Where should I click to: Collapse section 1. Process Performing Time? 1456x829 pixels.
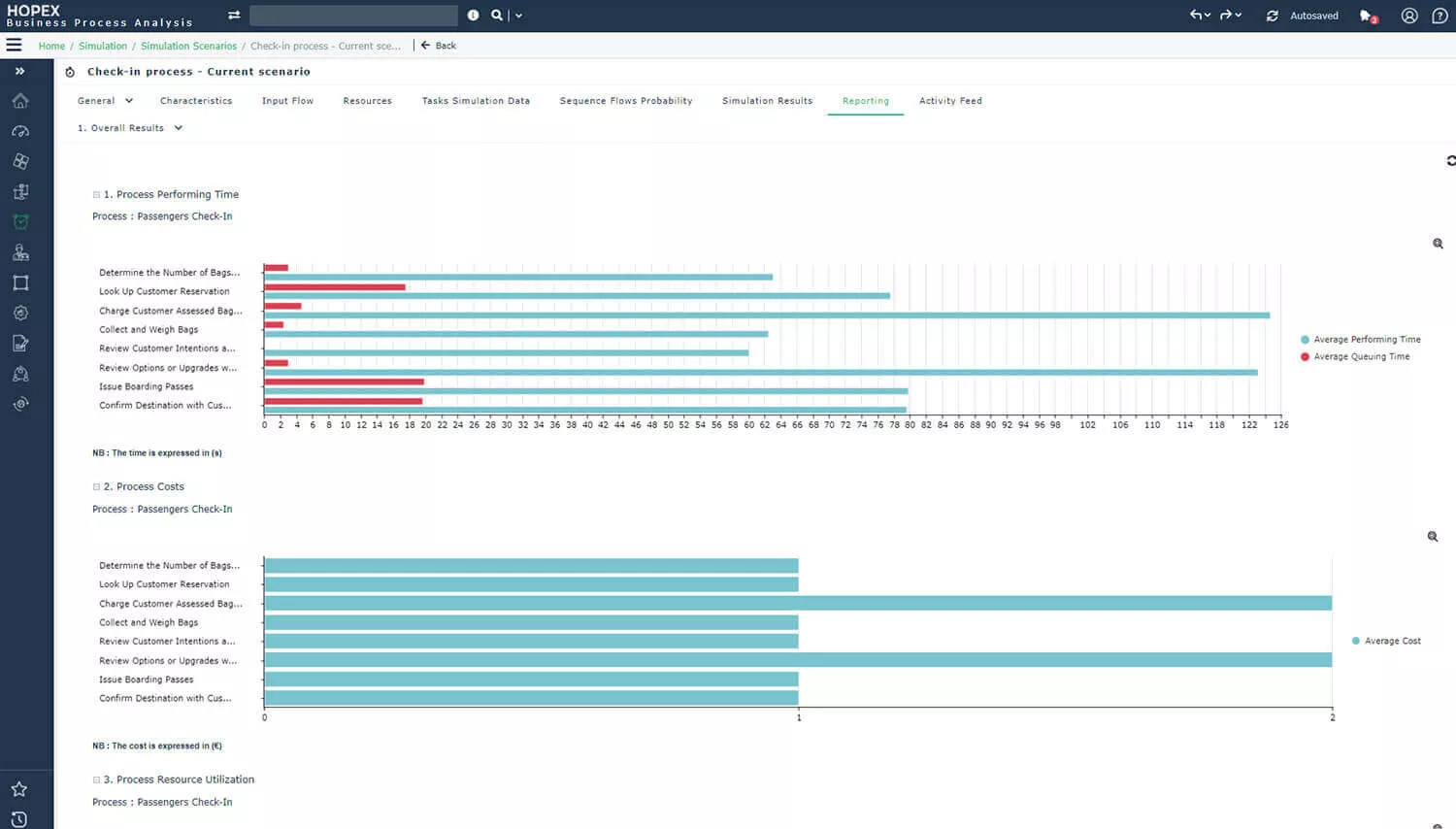point(96,194)
